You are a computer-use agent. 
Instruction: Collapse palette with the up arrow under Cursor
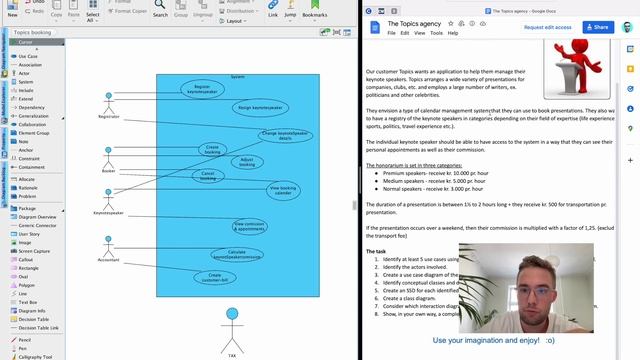pyautogui.click(x=36, y=49)
